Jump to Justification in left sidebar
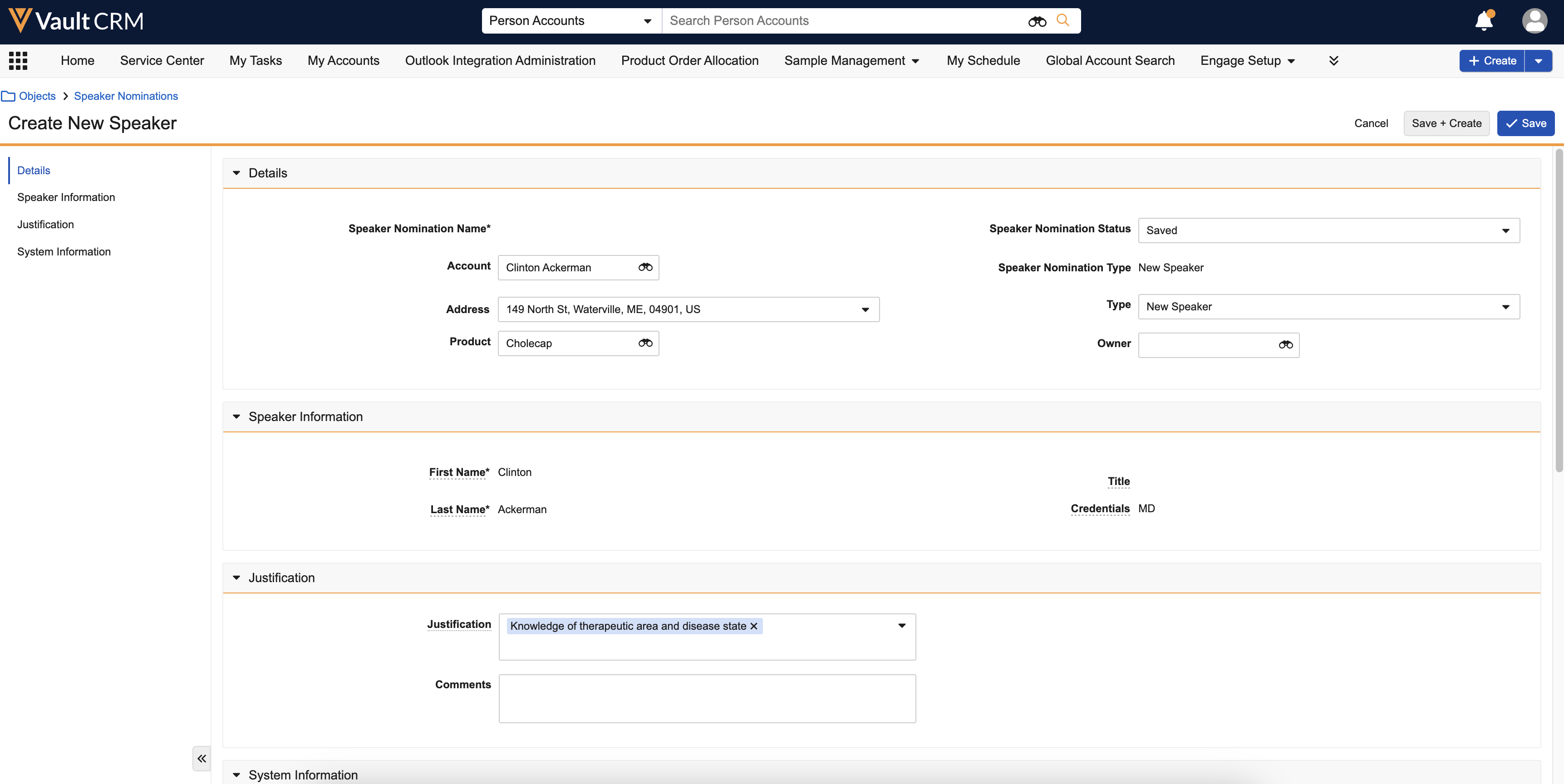Image resolution: width=1564 pixels, height=784 pixels. tap(45, 225)
